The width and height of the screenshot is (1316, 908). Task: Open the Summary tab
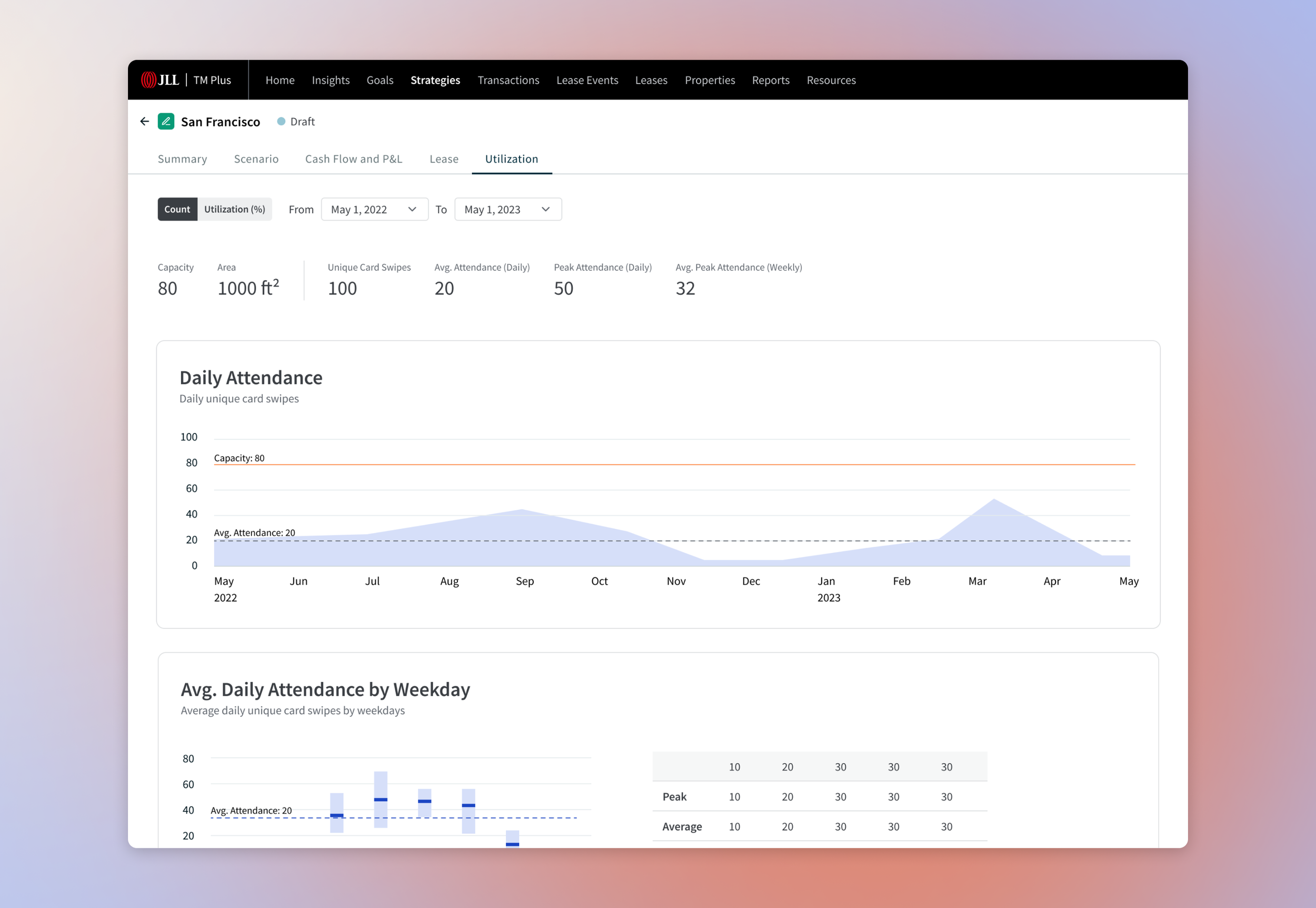(183, 159)
